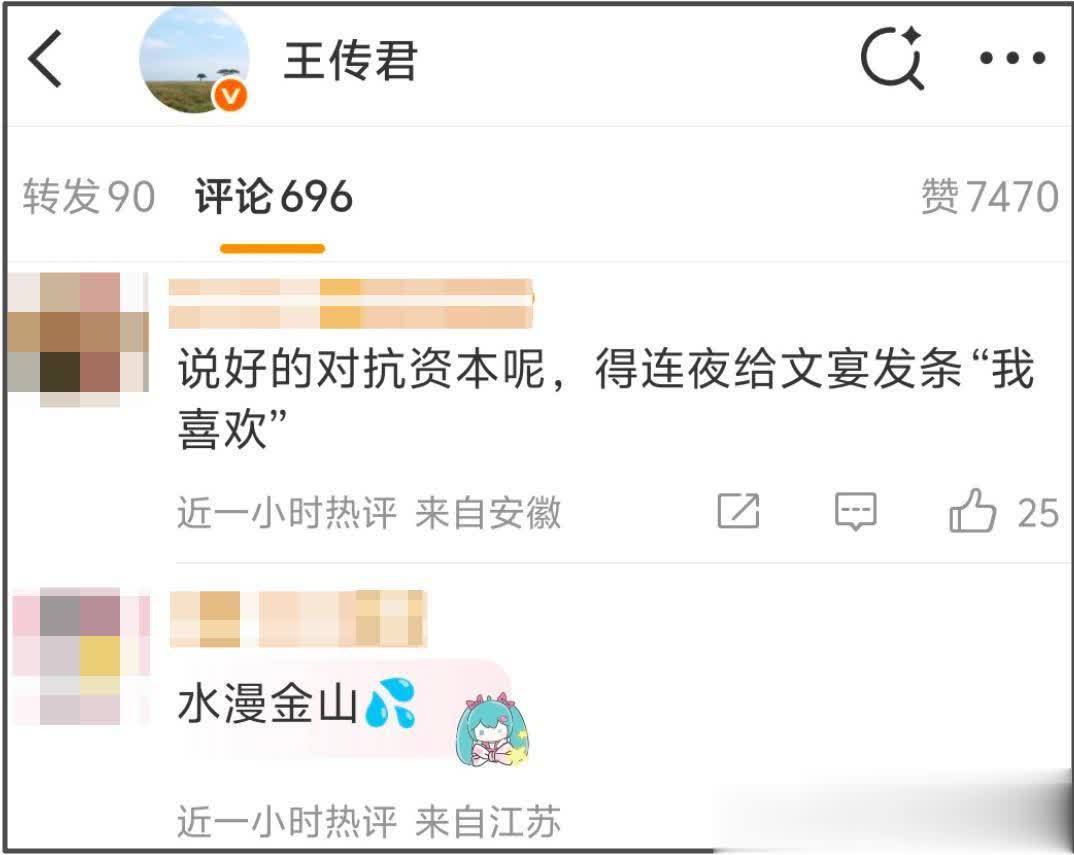Tap the 近一小时热评 来自安徽 label
1074x855 pixels.
tap(369, 512)
